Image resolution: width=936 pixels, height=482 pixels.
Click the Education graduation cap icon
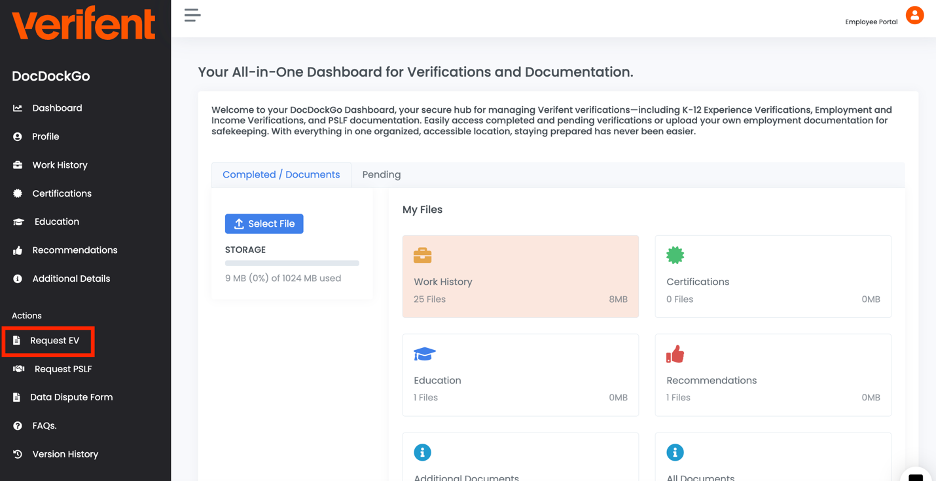coord(424,354)
